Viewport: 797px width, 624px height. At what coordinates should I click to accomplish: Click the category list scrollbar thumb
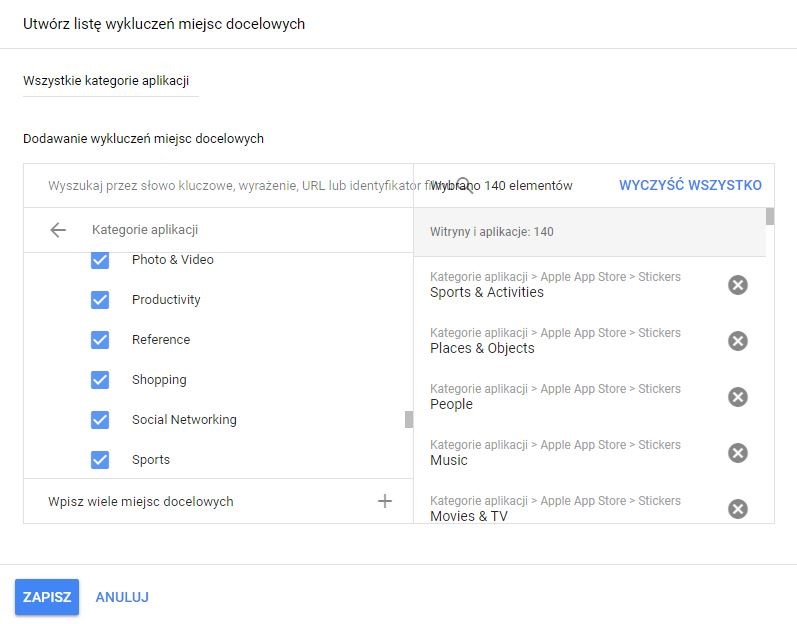click(x=408, y=420)
